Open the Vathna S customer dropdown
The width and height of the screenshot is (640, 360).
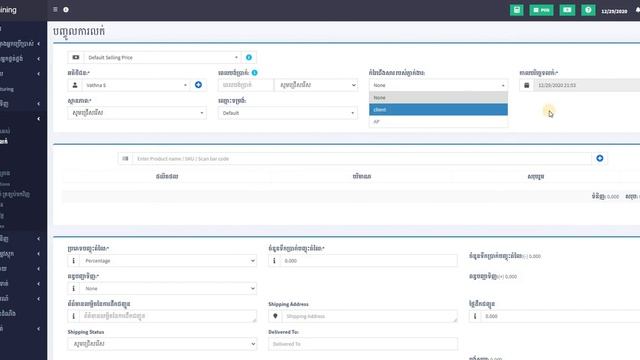(x=137, y=85)
